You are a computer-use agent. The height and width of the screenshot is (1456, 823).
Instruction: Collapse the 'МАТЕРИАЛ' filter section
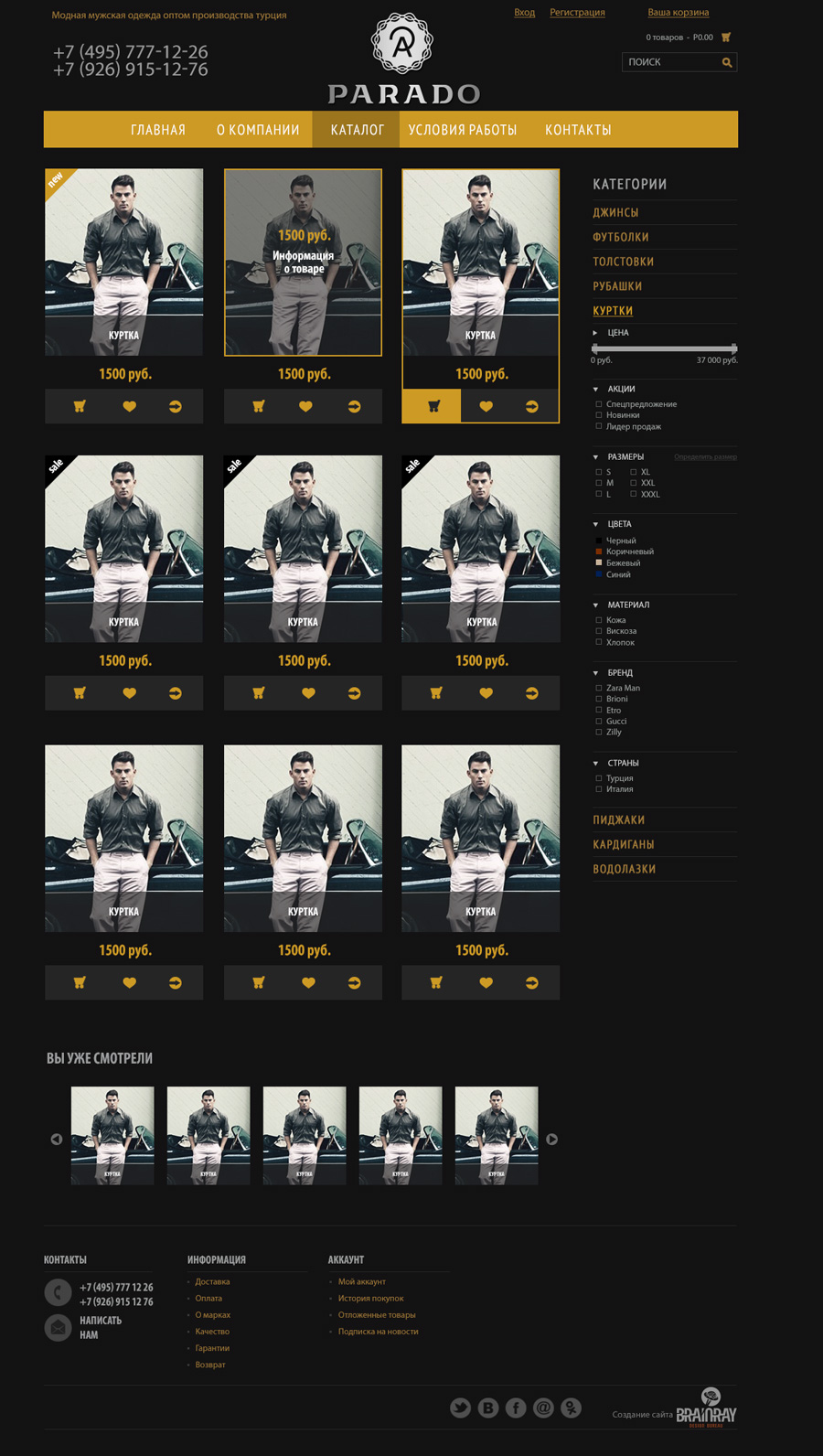click(x=595, y=605)
